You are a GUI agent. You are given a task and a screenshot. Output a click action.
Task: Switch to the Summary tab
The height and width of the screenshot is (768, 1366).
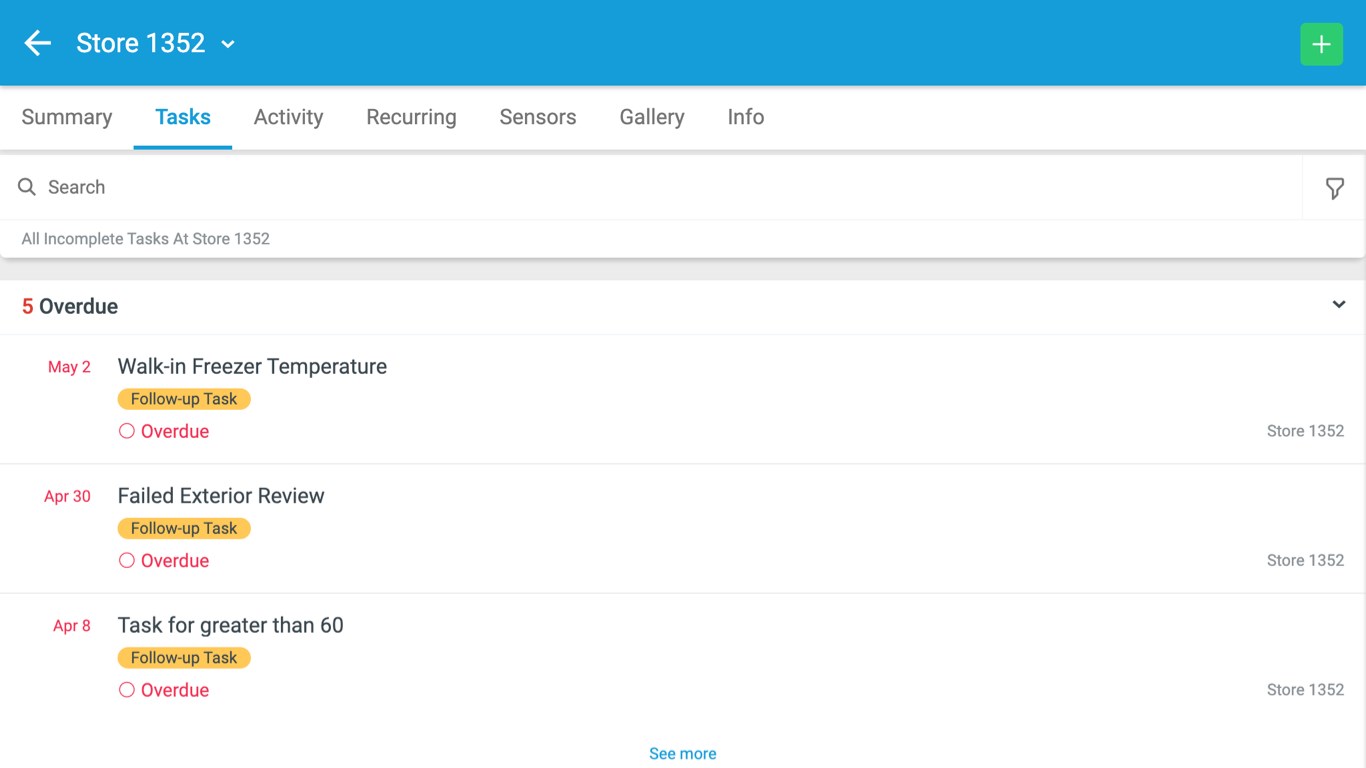click(x=66, y=117)
